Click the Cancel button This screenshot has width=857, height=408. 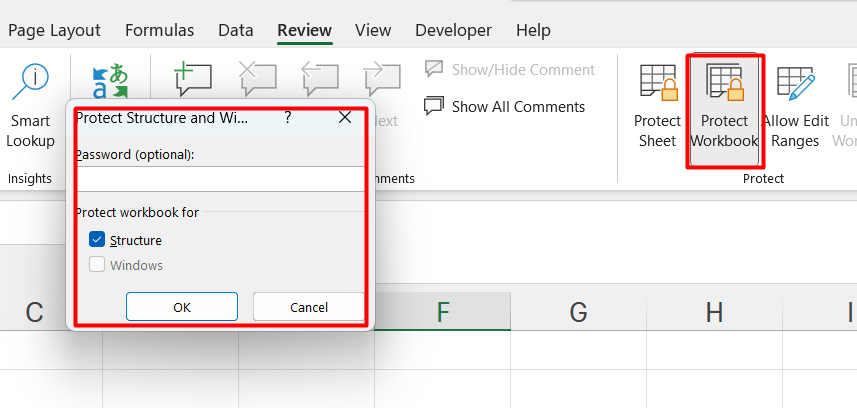tap(308, 307)
